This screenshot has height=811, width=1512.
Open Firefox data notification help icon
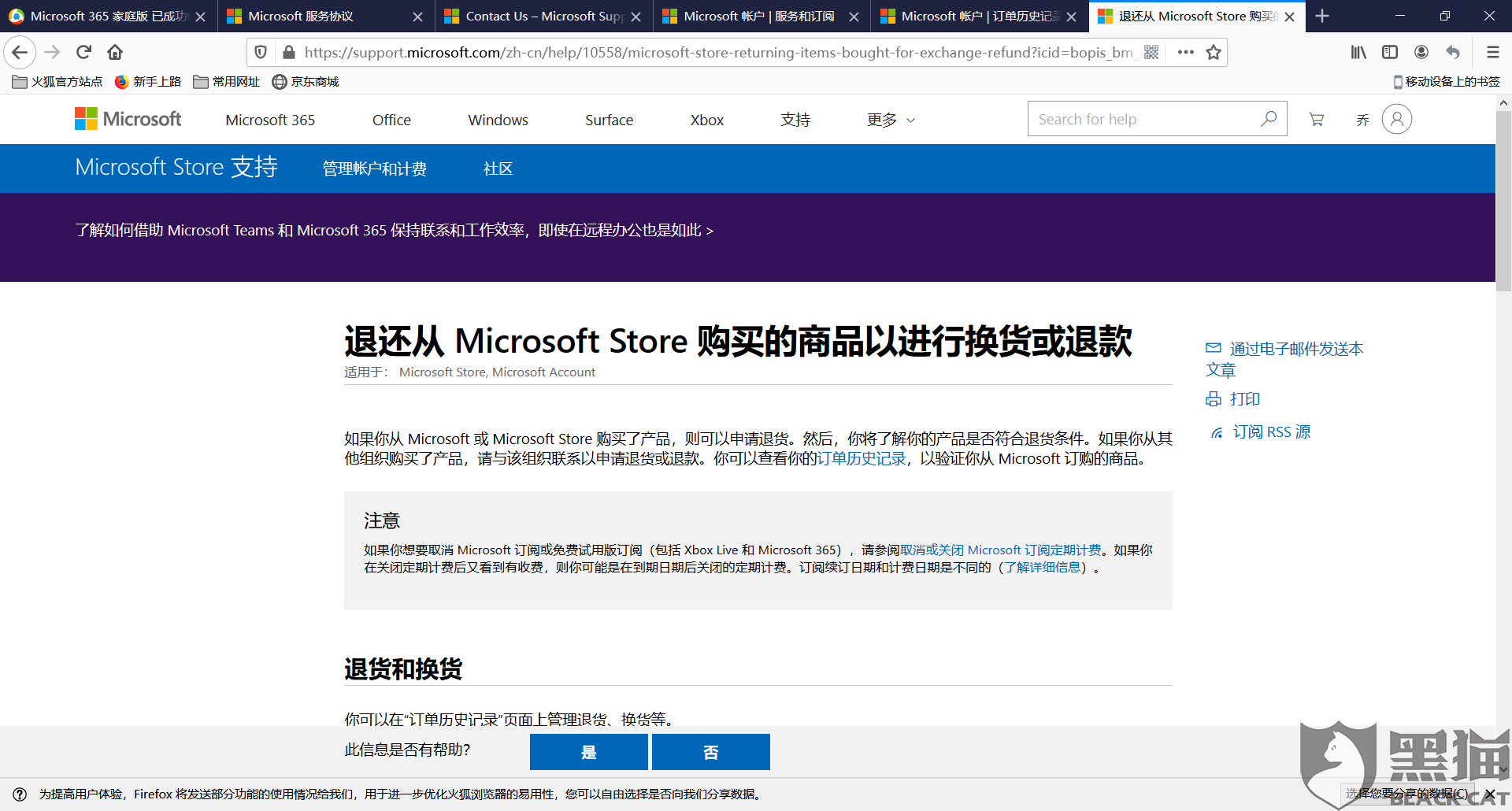(x=20, y=794)
